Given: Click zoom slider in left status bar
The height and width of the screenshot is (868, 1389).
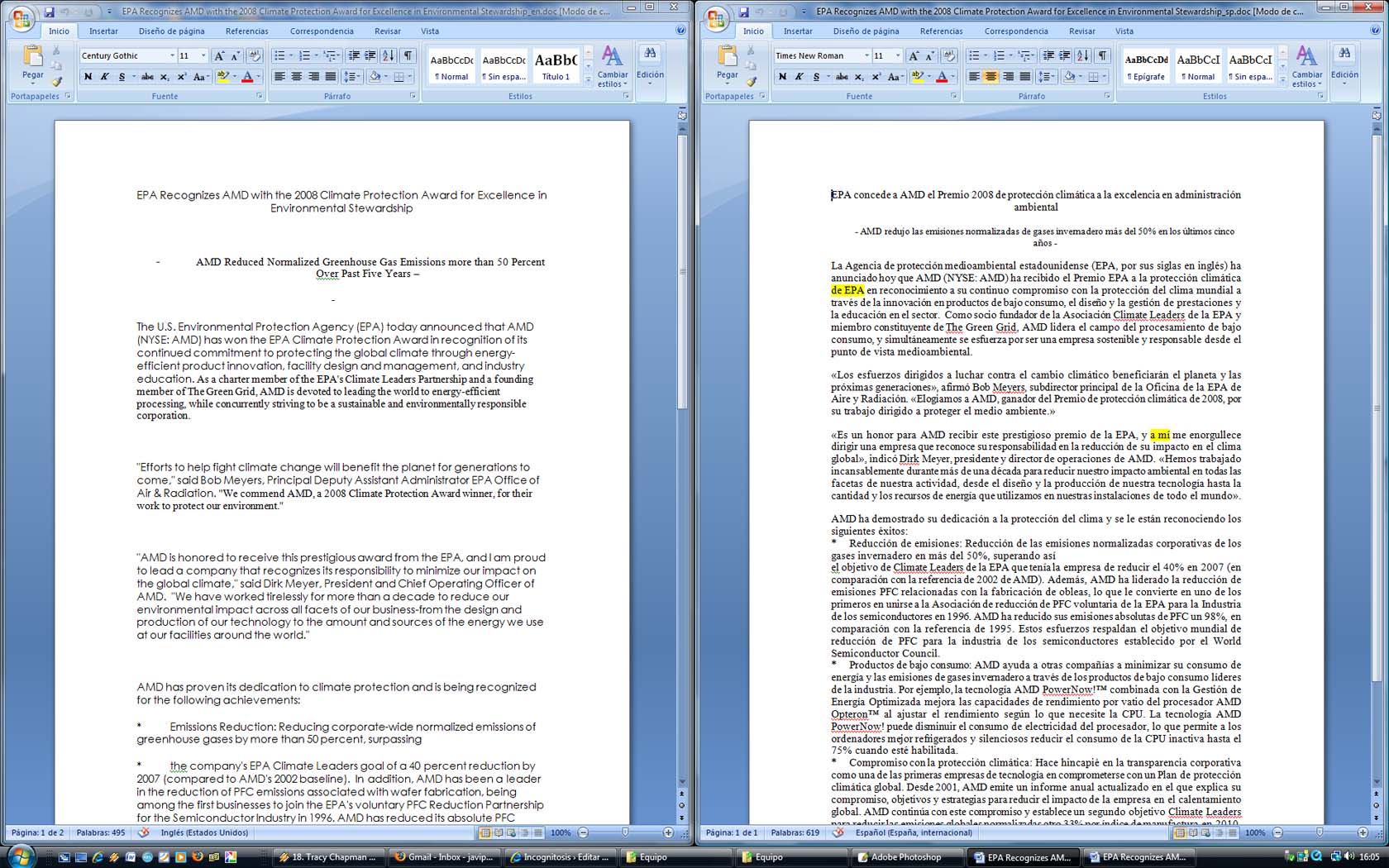Looking at the screenshot, I should [625, 832].
